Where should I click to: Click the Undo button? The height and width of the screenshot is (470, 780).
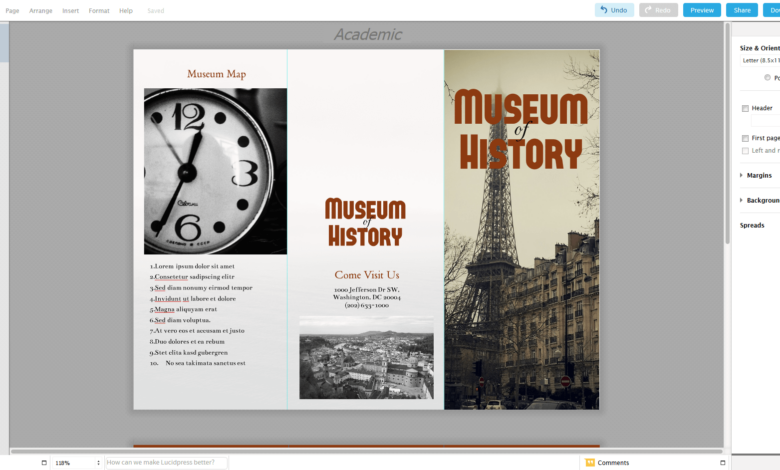point(614,10)
